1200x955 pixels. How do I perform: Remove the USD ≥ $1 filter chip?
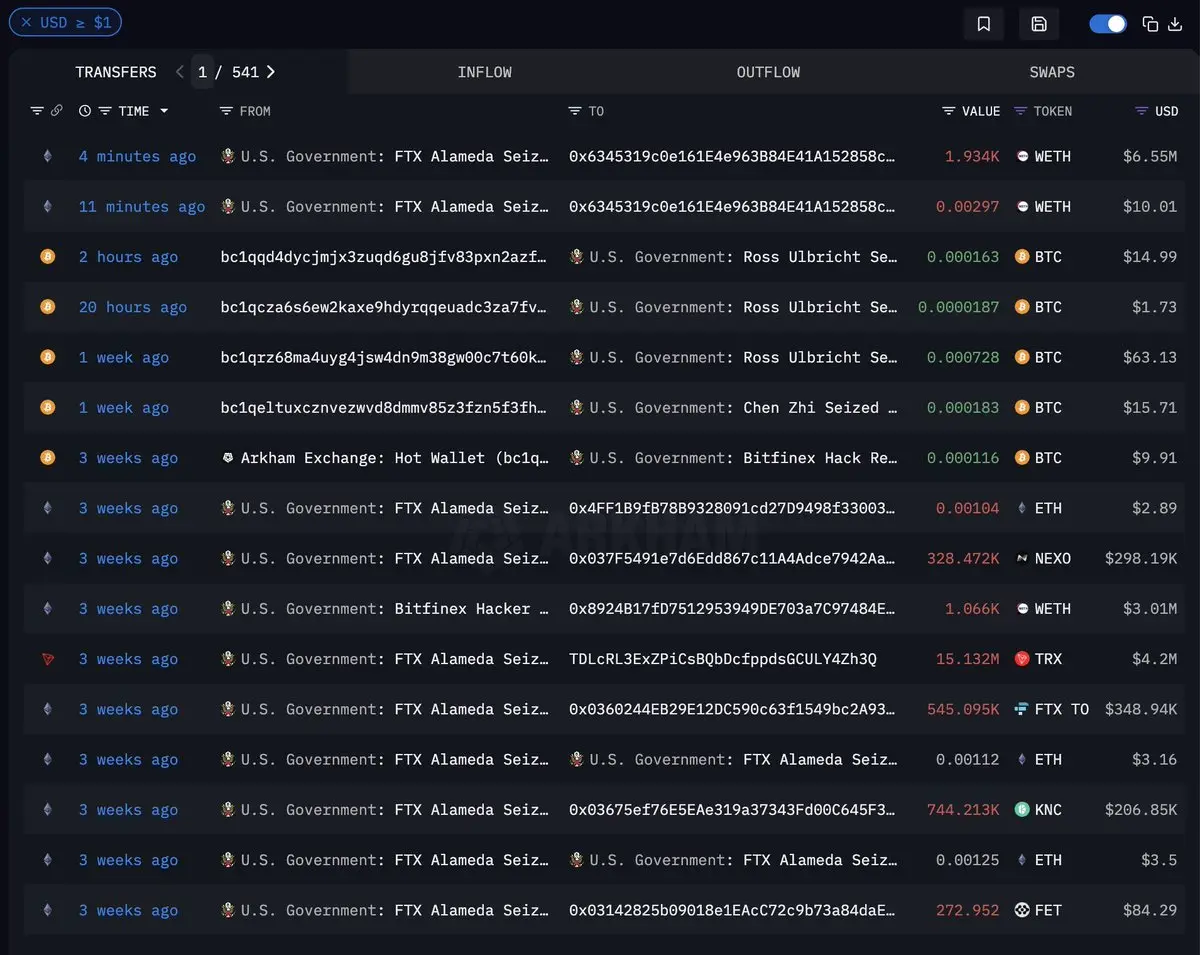pyautogui.click(x=27, y=22)
